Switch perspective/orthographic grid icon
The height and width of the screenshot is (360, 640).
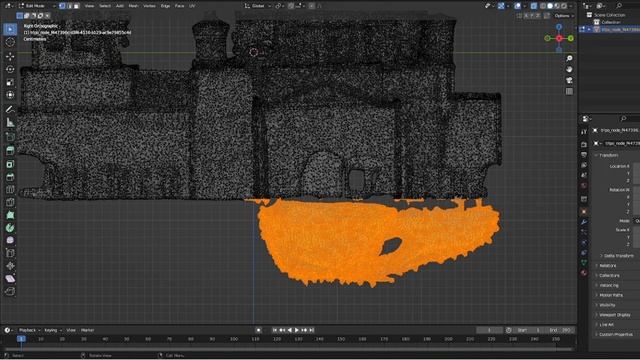click(x=569, y=91)
